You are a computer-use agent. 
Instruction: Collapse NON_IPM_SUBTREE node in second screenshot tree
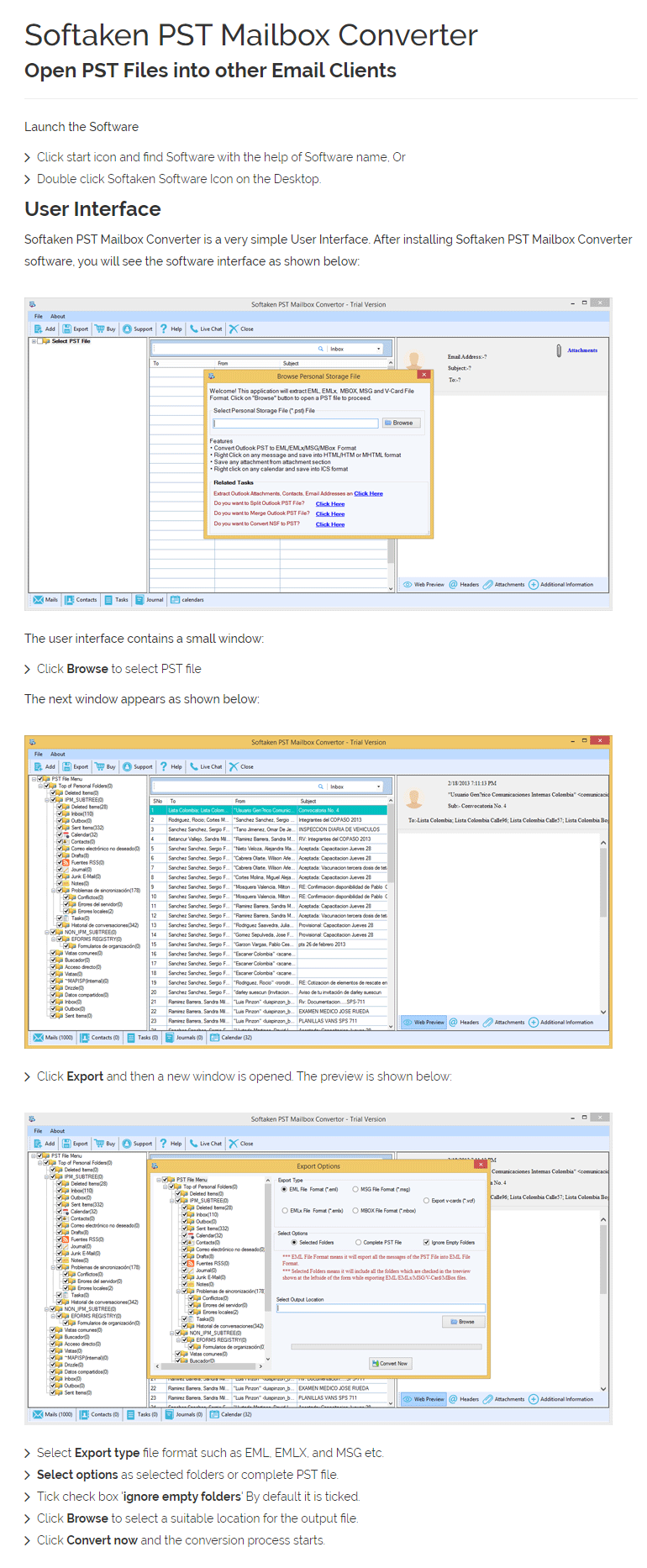pyautogui.click(x=48, y=932)
